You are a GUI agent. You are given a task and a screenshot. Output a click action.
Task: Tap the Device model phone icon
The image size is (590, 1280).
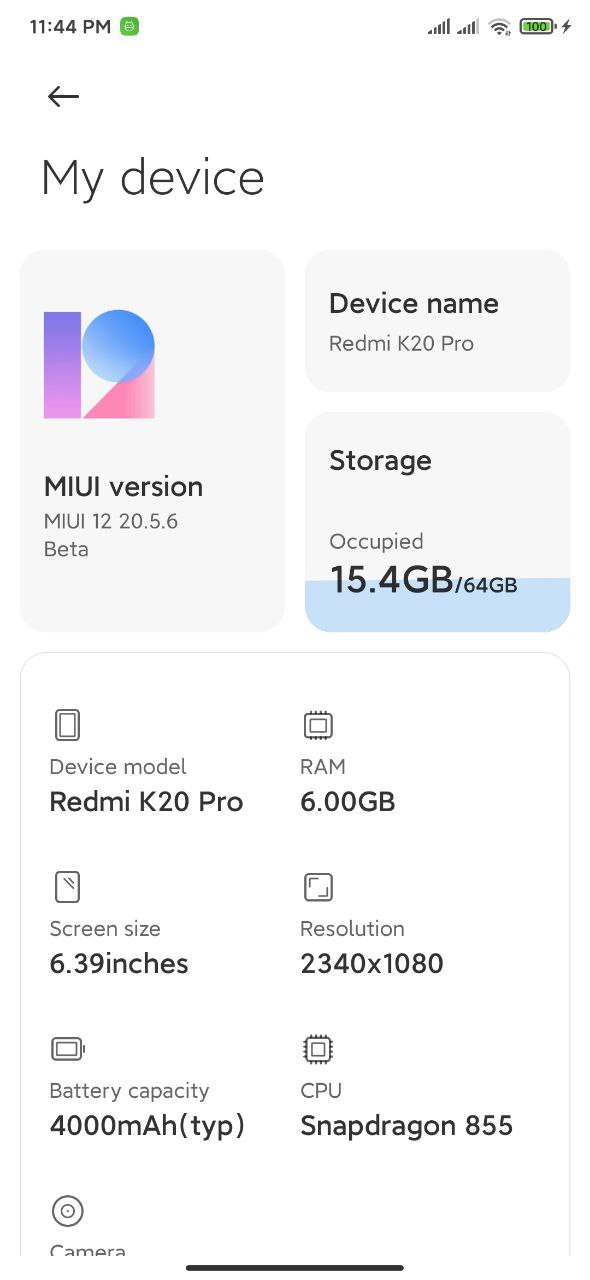pyautogui.click(x=67, y=725)
